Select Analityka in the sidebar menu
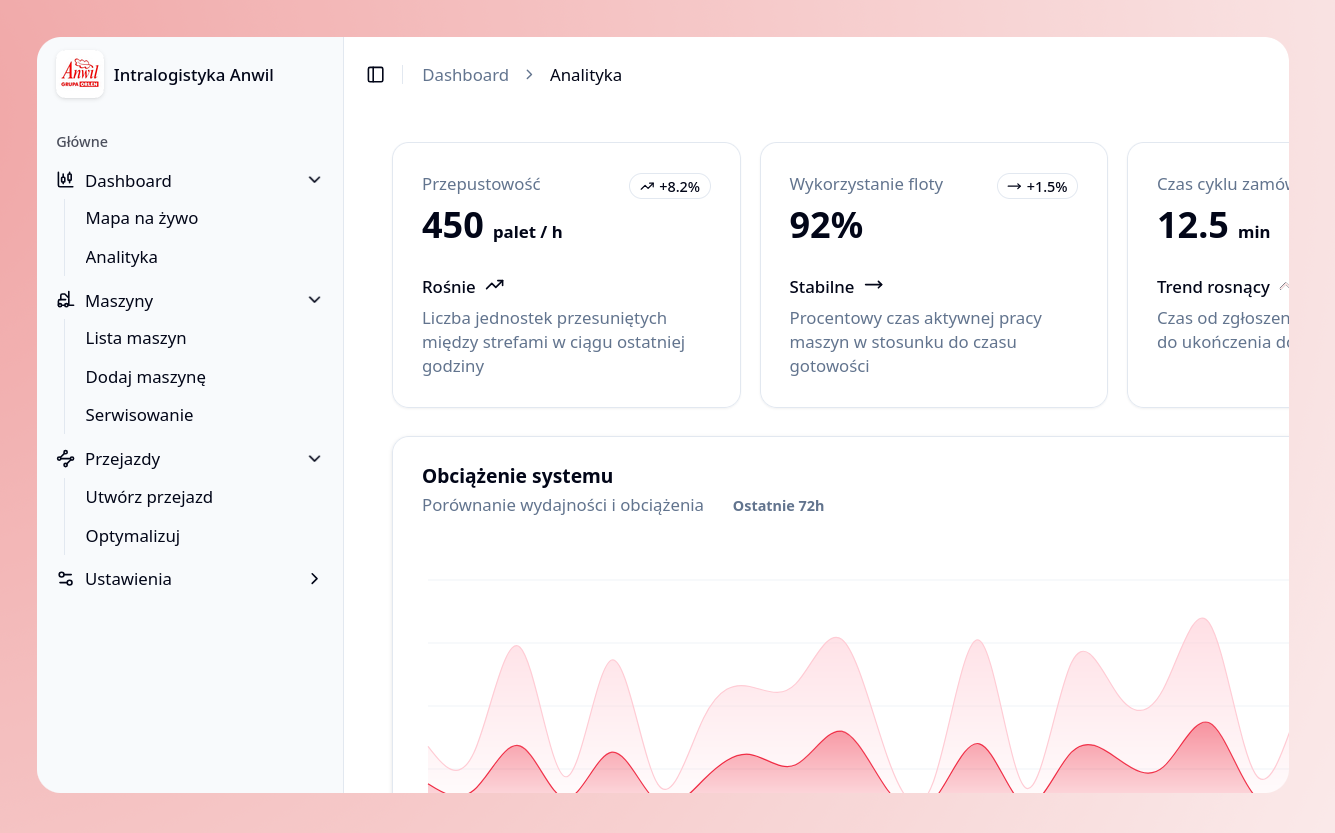This screenshot has width=1335, height=833. click(122, 257)
